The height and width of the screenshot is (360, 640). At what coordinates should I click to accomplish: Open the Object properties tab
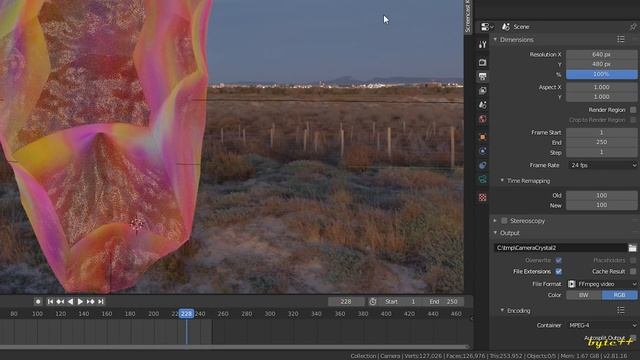coord(482,137)
